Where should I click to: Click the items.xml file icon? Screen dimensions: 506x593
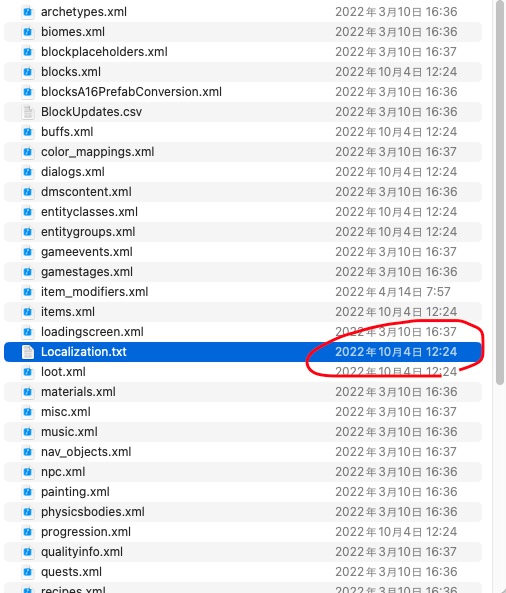(28, 312)
